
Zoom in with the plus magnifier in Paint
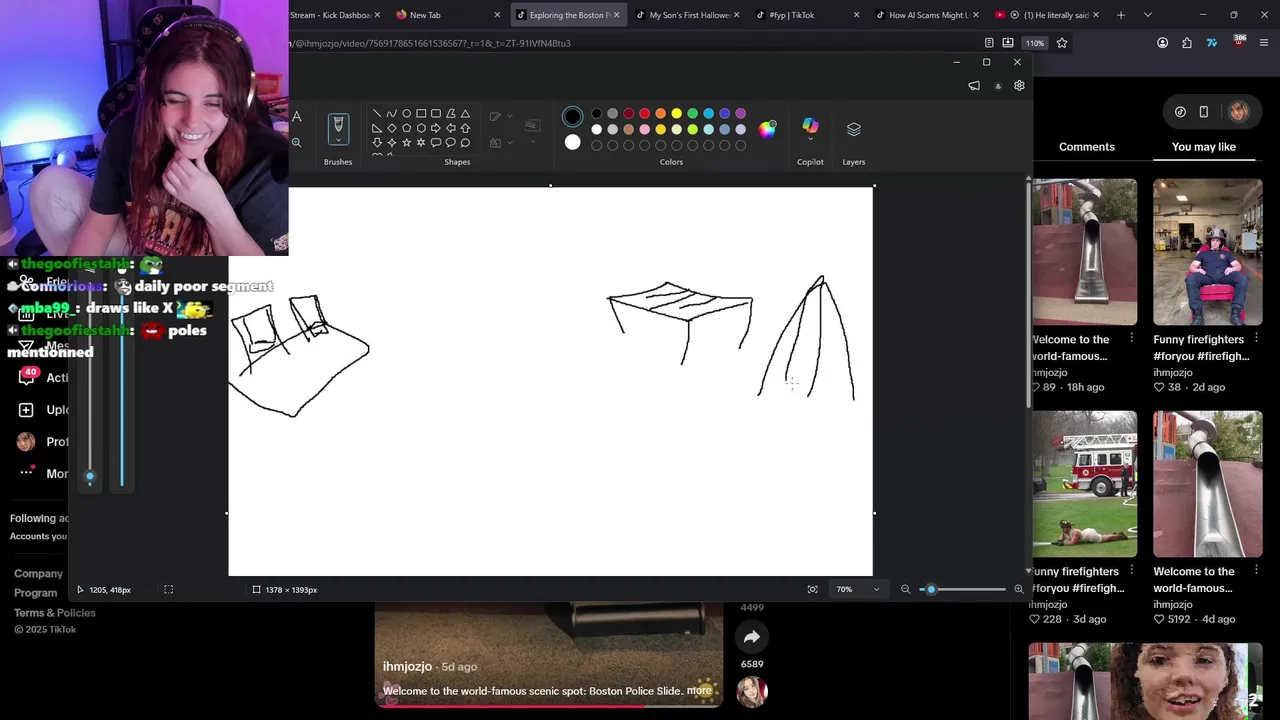1019,590
